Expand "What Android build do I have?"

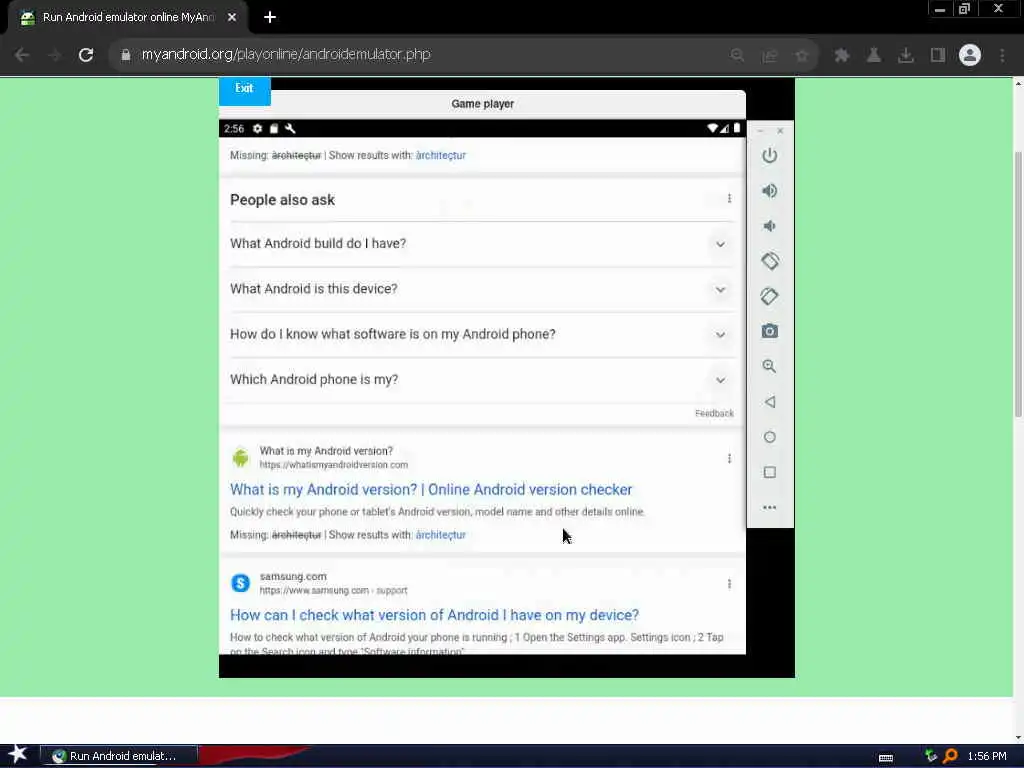point(482,244)
